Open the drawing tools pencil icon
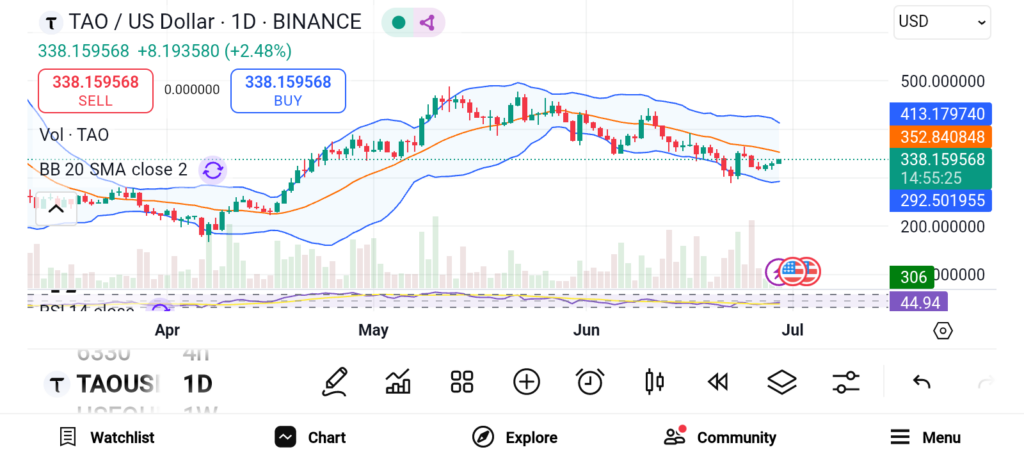The height and width of the screenshot is (461, 1024). coord(335,381)
